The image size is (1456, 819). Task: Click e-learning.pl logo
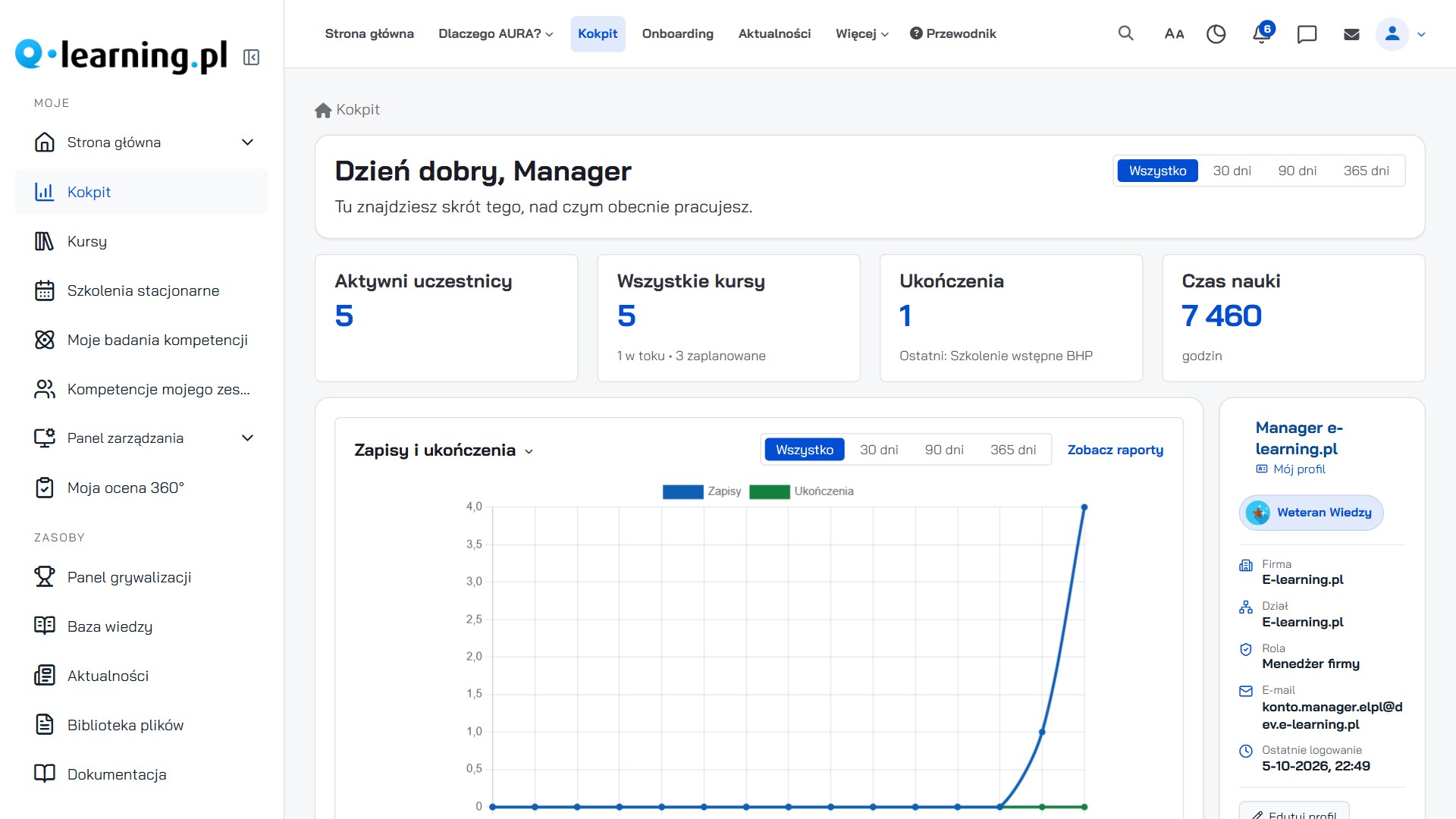coord(121,55)
